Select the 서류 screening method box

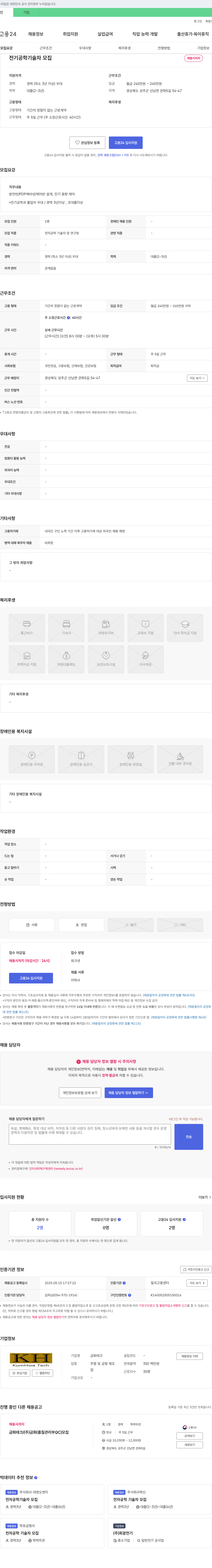point(32,925)
